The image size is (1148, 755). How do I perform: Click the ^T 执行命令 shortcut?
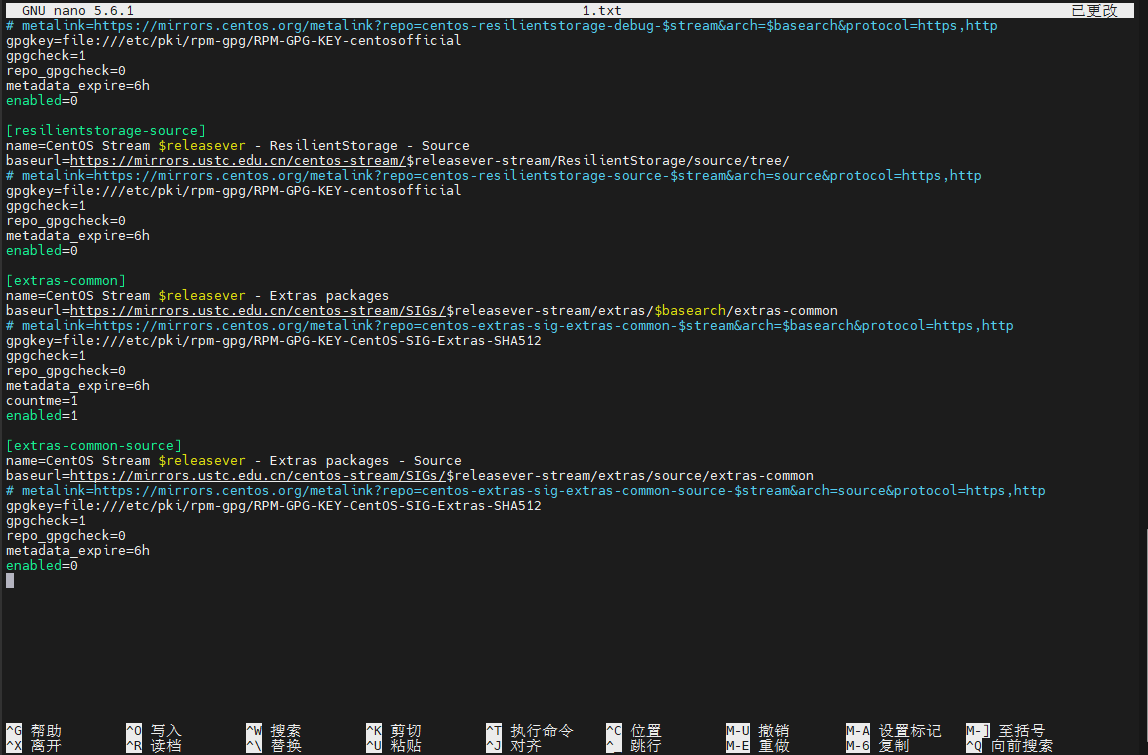[x=530, y=731]
